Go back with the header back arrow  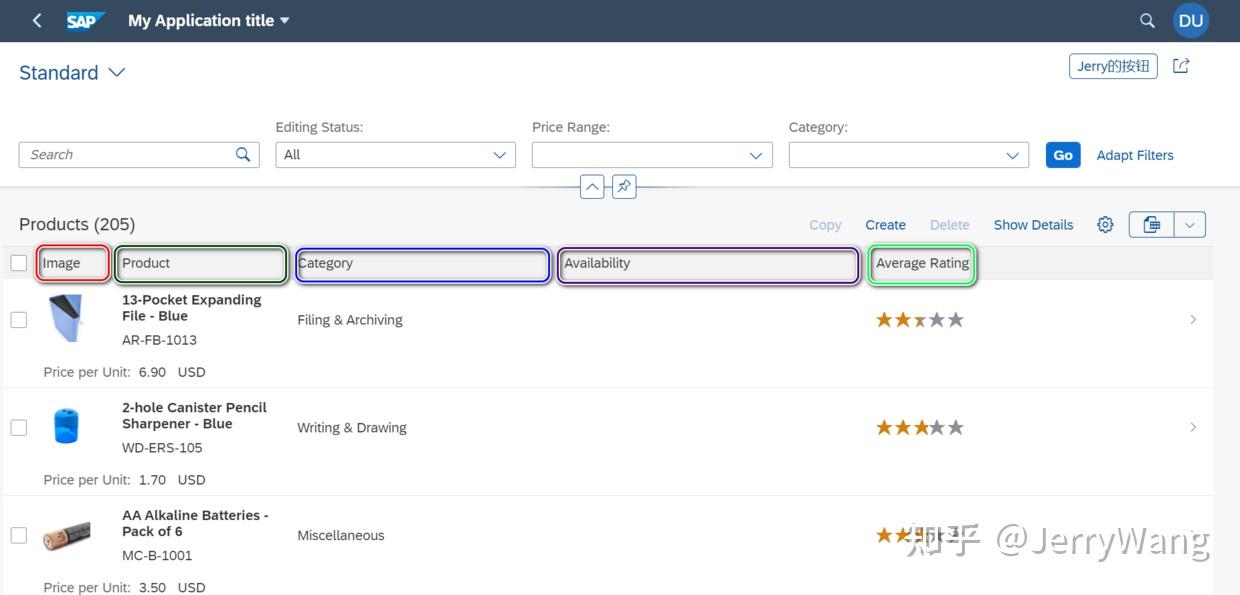click(x=37, y=21)
